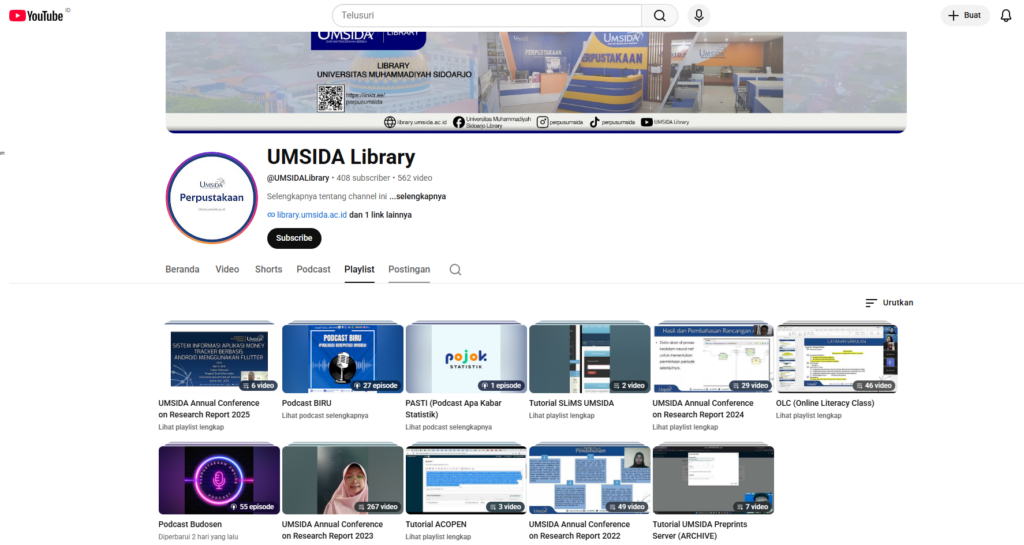The width and height of the screenshot is (1024, 545).
Task: Open OLC Online Literacy Class thumbnail
Action: pyautogui.click(x=837, y=358)
